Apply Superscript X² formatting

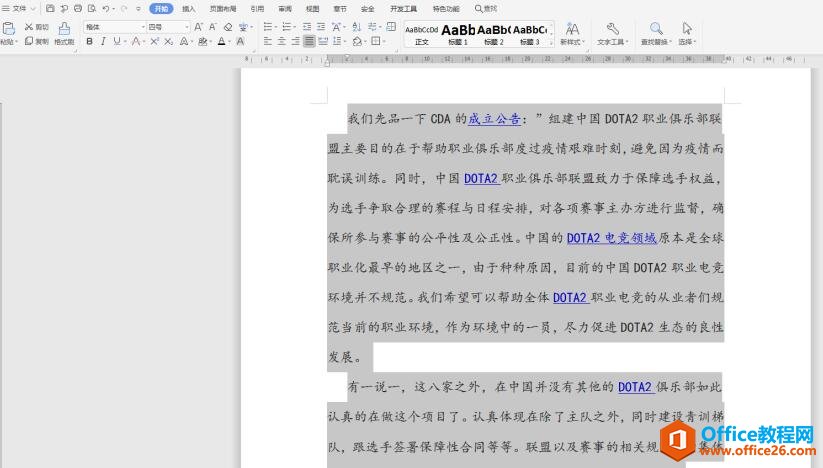[154, 41]
